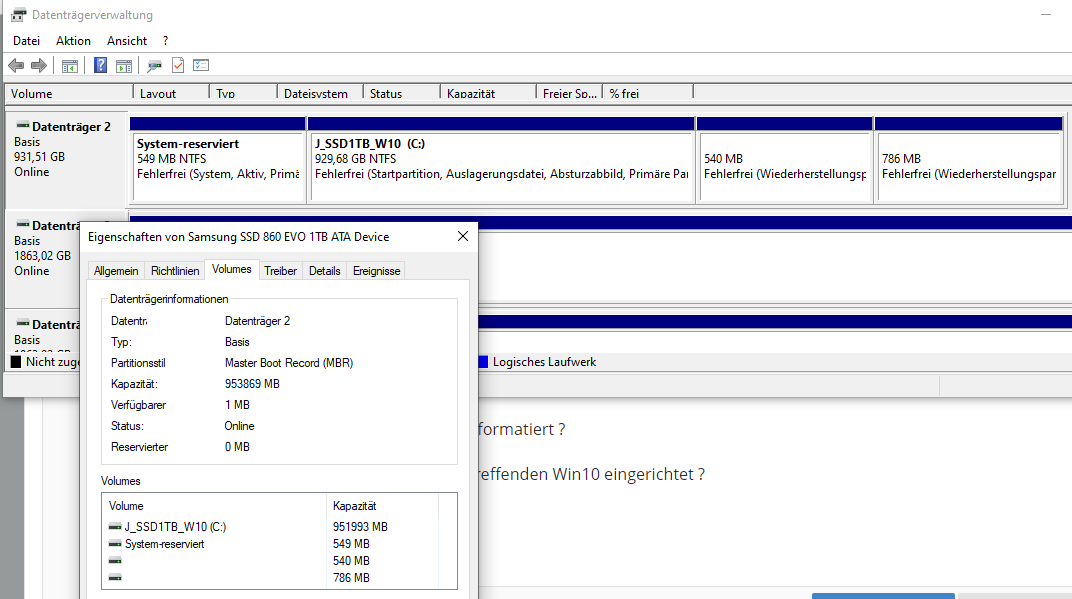Viewport: 1072px width, 599px height.
Task: Sort by the % frei column header
Action: (x=648, y=93)
